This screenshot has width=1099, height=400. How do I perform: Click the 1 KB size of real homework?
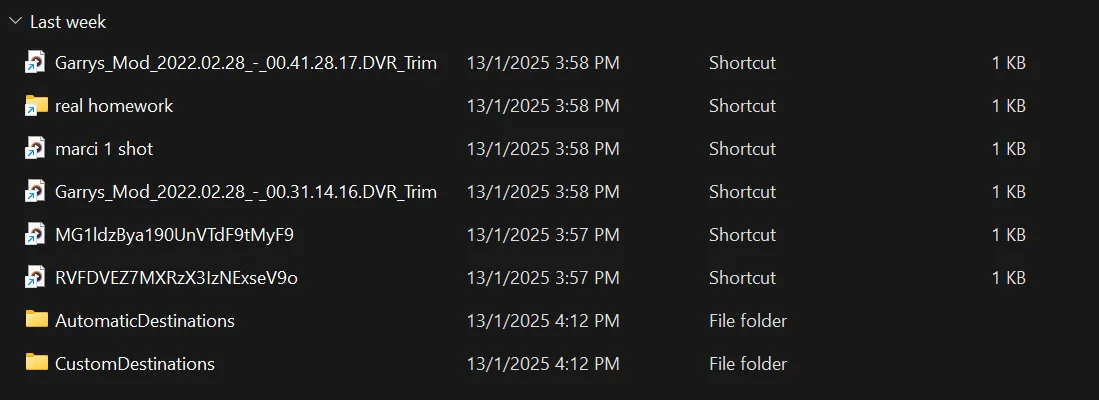1008,106
